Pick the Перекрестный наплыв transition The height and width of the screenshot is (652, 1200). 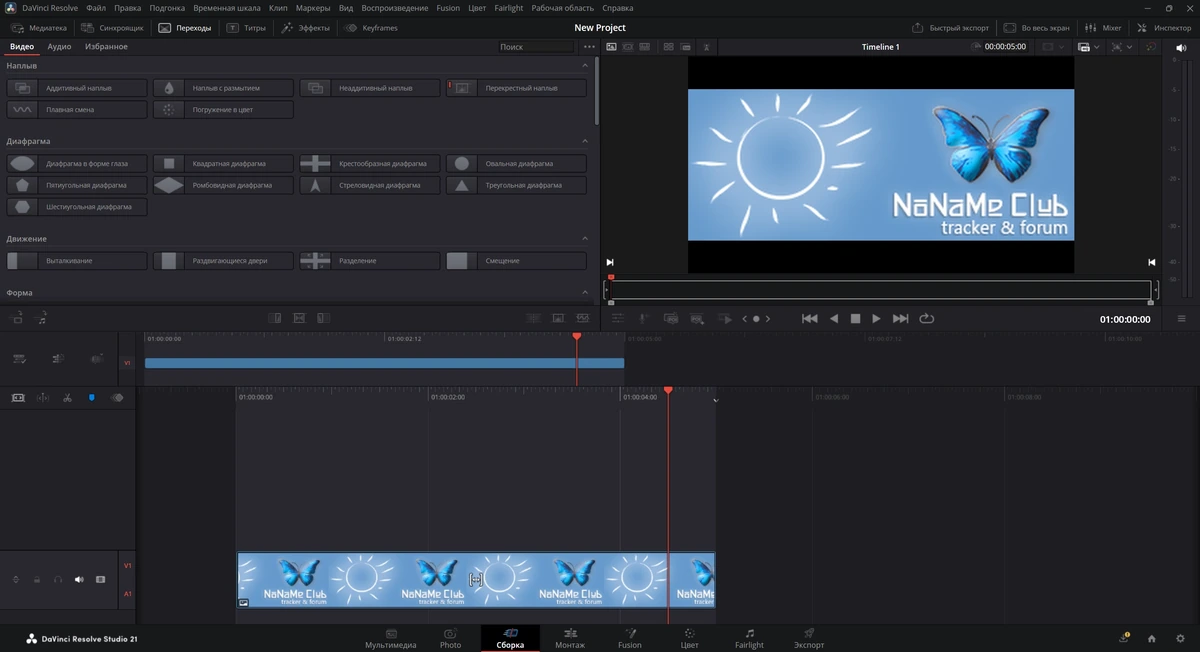[516, 88]
